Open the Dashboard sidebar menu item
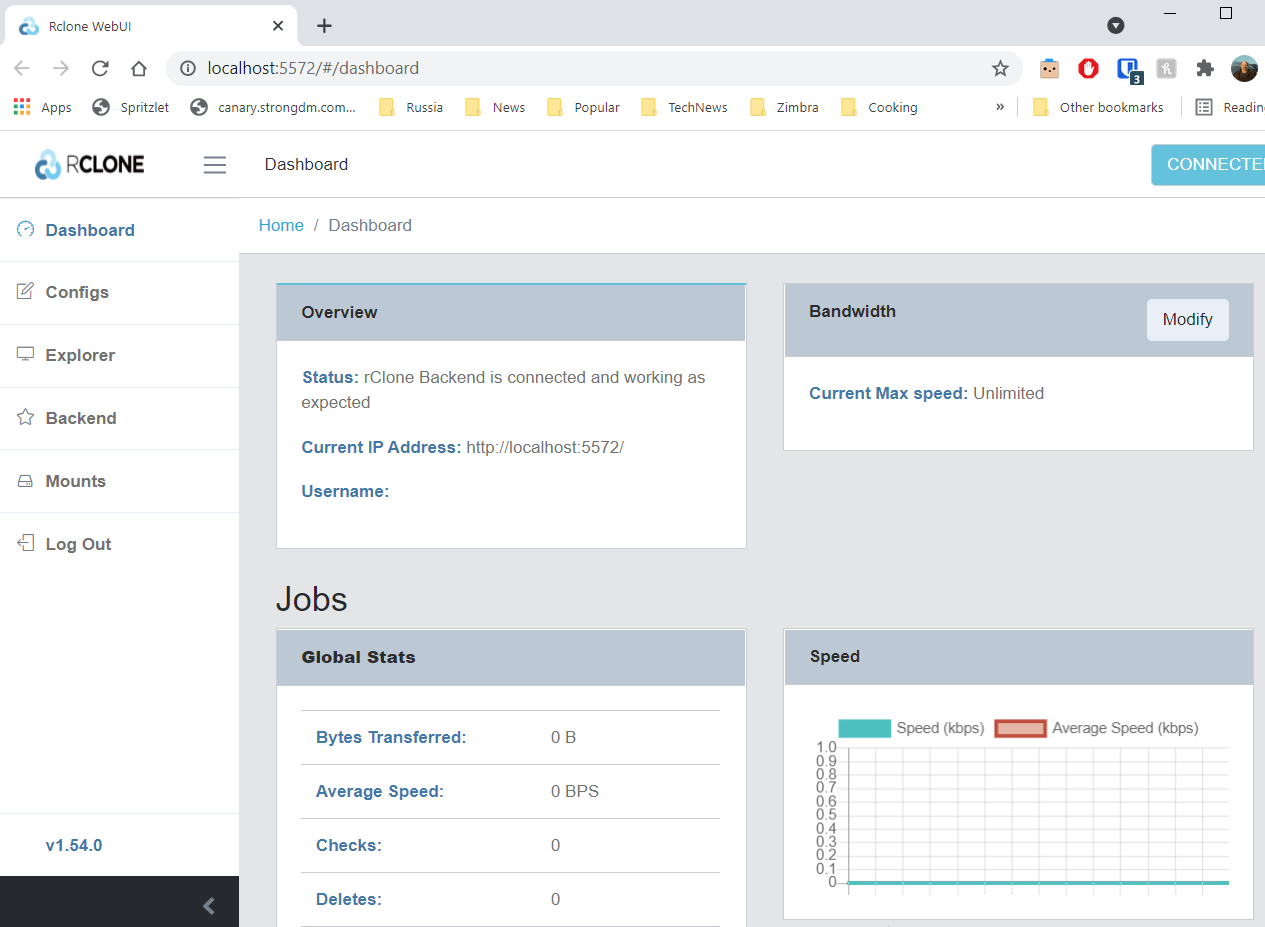 [x=119, y=230]
